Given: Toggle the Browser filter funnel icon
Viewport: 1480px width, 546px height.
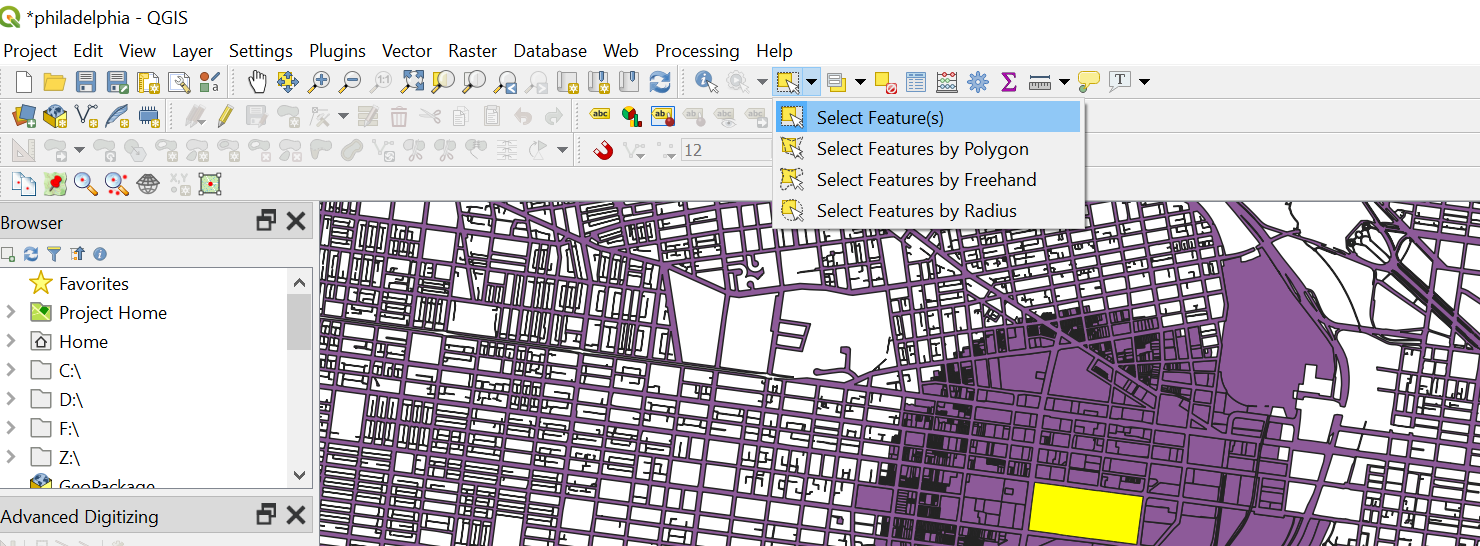Looking at the screenshot, I should click(54, 254).
